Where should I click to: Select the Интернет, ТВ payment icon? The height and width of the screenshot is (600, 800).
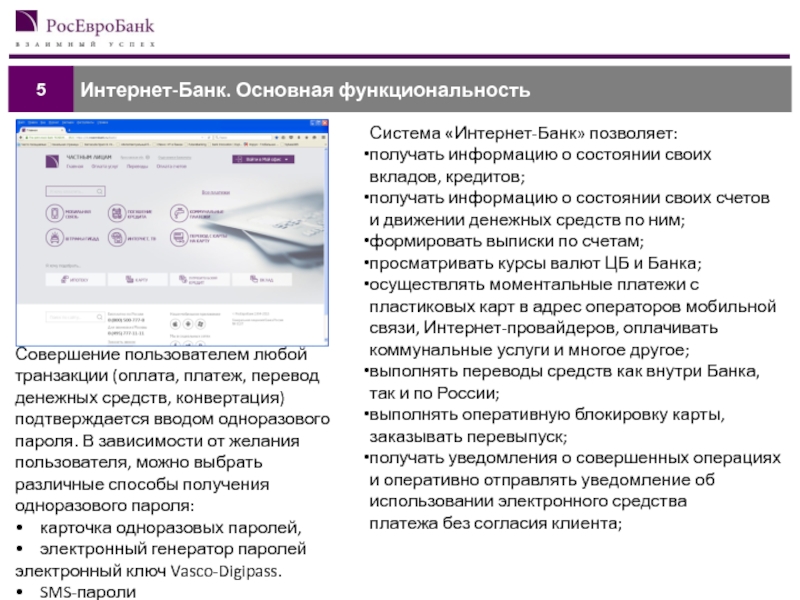coord(116,238)
